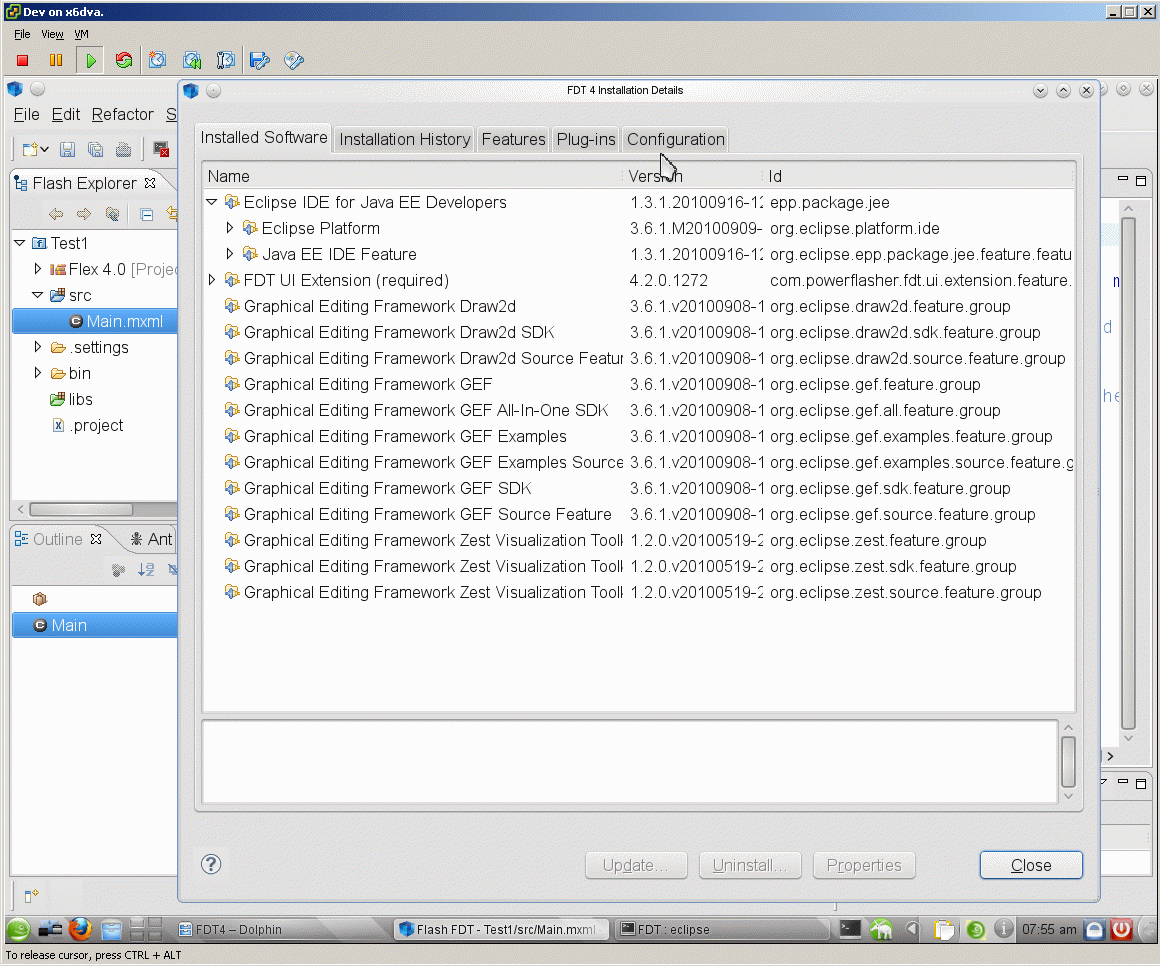The height and width of the screenshot is (966, 1160).
Task: Close the Outline view tab
Action: pos(95,539)
